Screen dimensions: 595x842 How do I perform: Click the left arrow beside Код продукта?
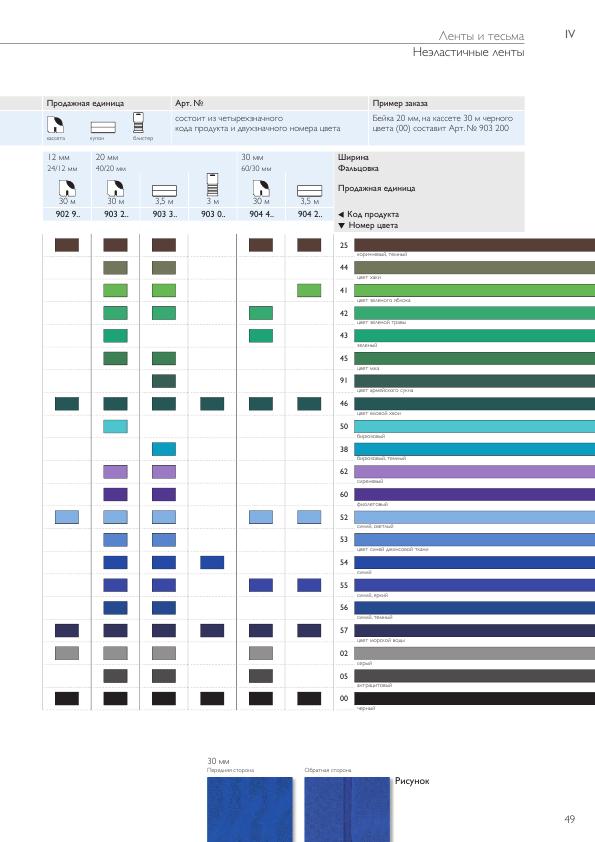(341, 214)
